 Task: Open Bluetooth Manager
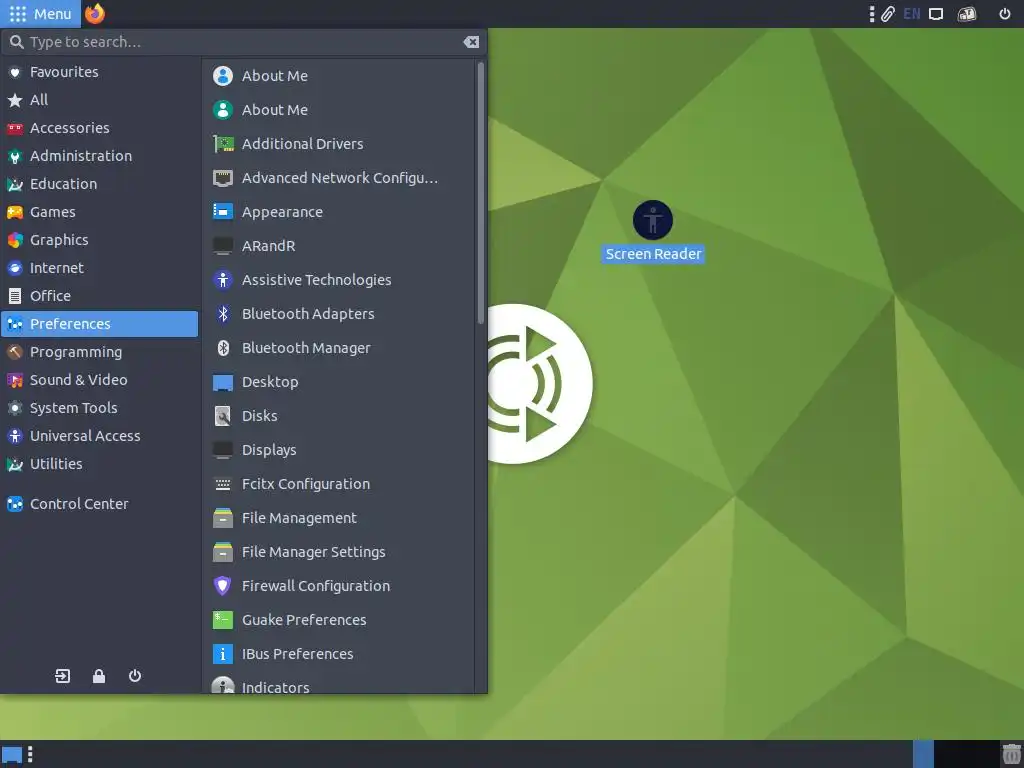coord(340,348)
